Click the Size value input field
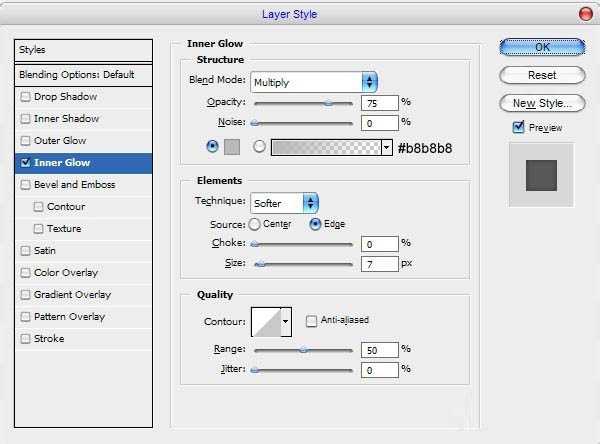Viewport: 600px width, 444px height. point(380,263)
